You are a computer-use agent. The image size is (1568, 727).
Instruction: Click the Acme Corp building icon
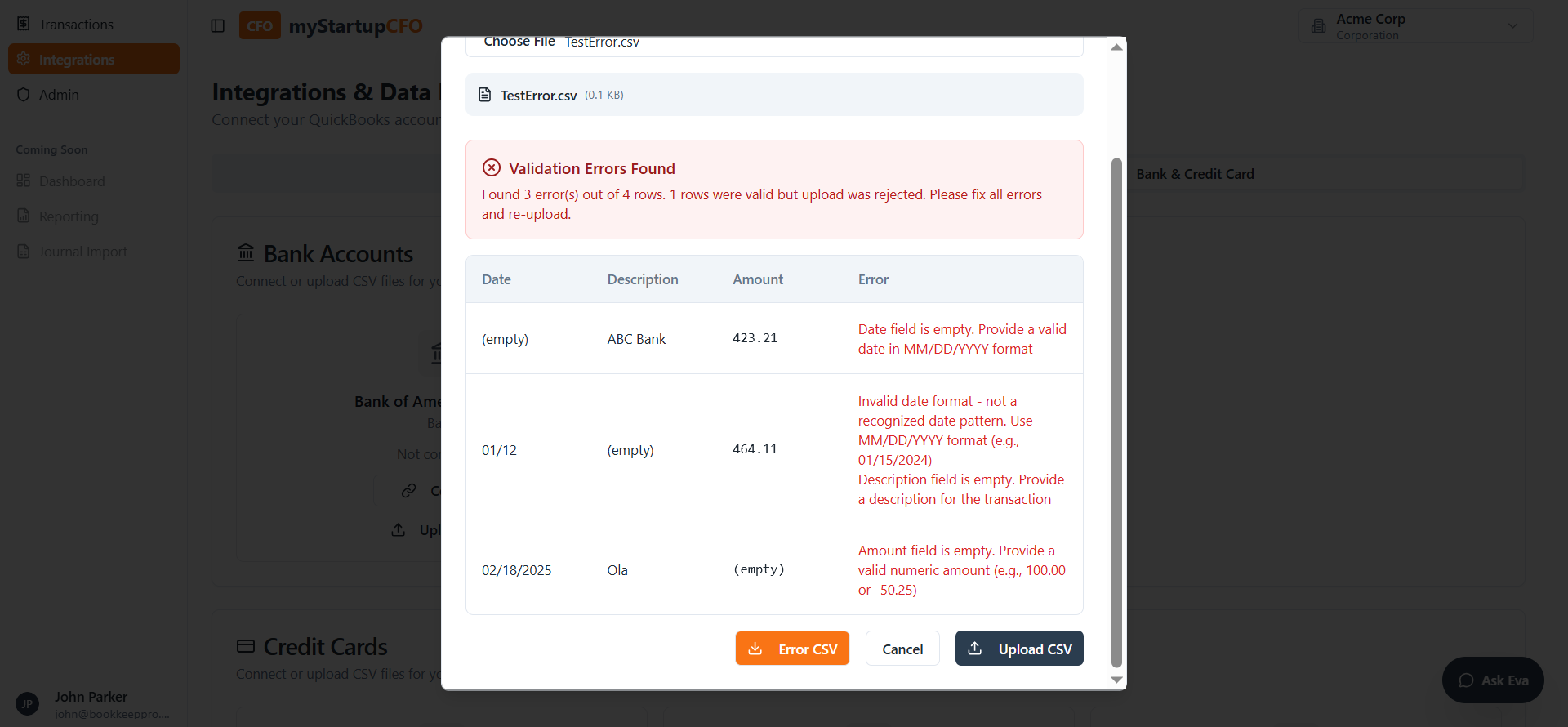point(1318,26)
